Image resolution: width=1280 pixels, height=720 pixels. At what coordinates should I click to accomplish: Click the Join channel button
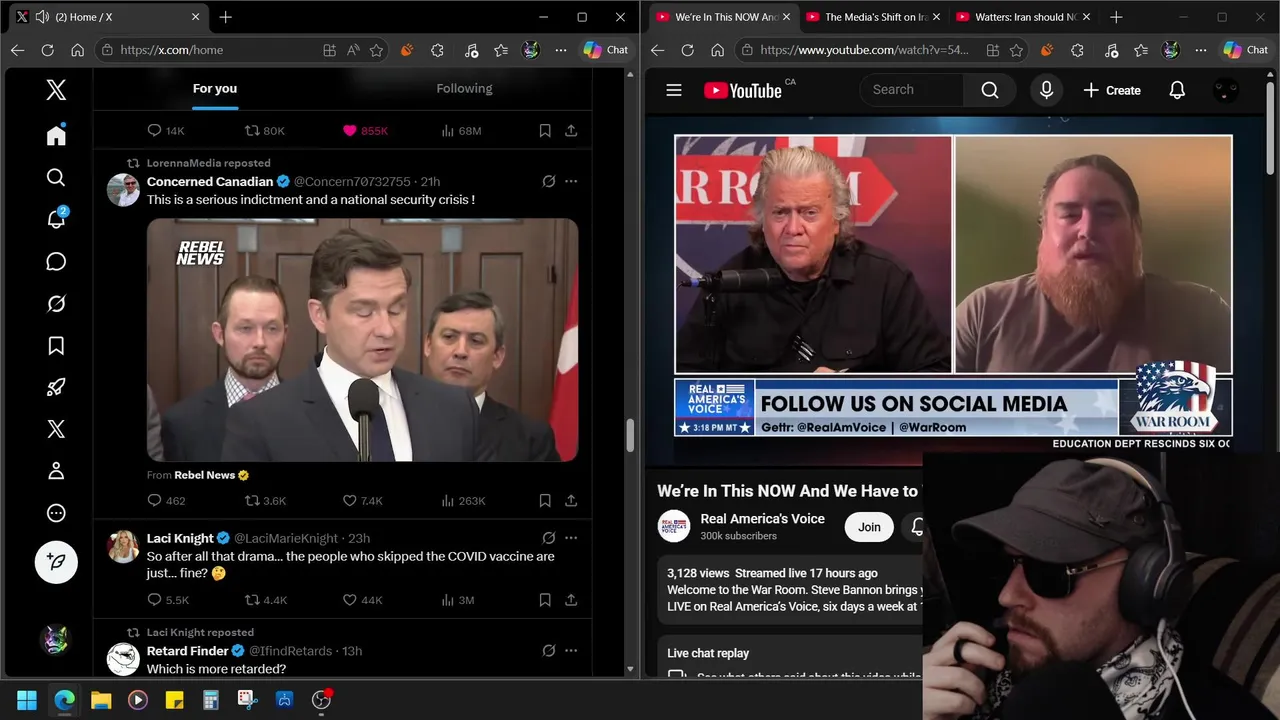(869, 527)
